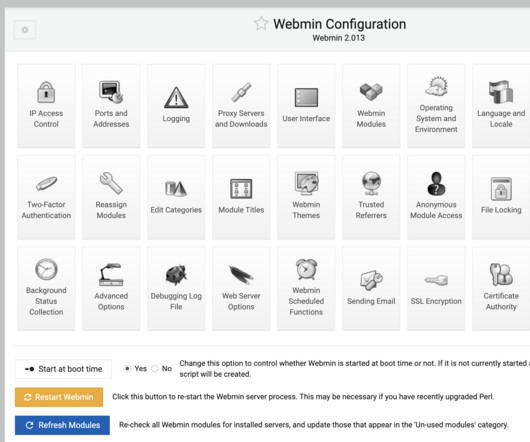Open Ports and Addresses module

pos(111,106)
